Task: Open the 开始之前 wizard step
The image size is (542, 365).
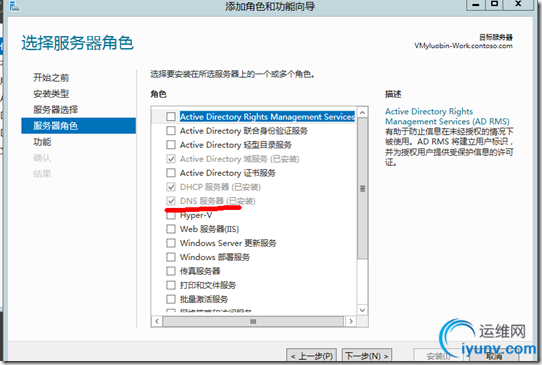Action: 51,77
